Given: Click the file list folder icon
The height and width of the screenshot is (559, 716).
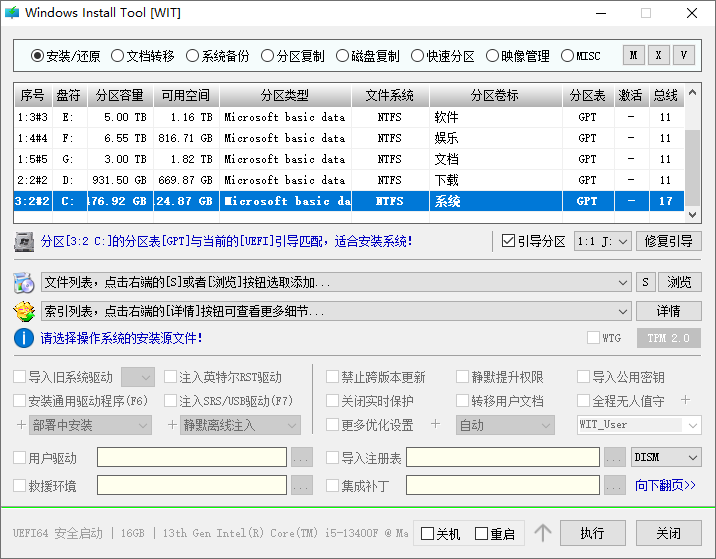Looking at the screenshot, I should (x=24, y=283).
